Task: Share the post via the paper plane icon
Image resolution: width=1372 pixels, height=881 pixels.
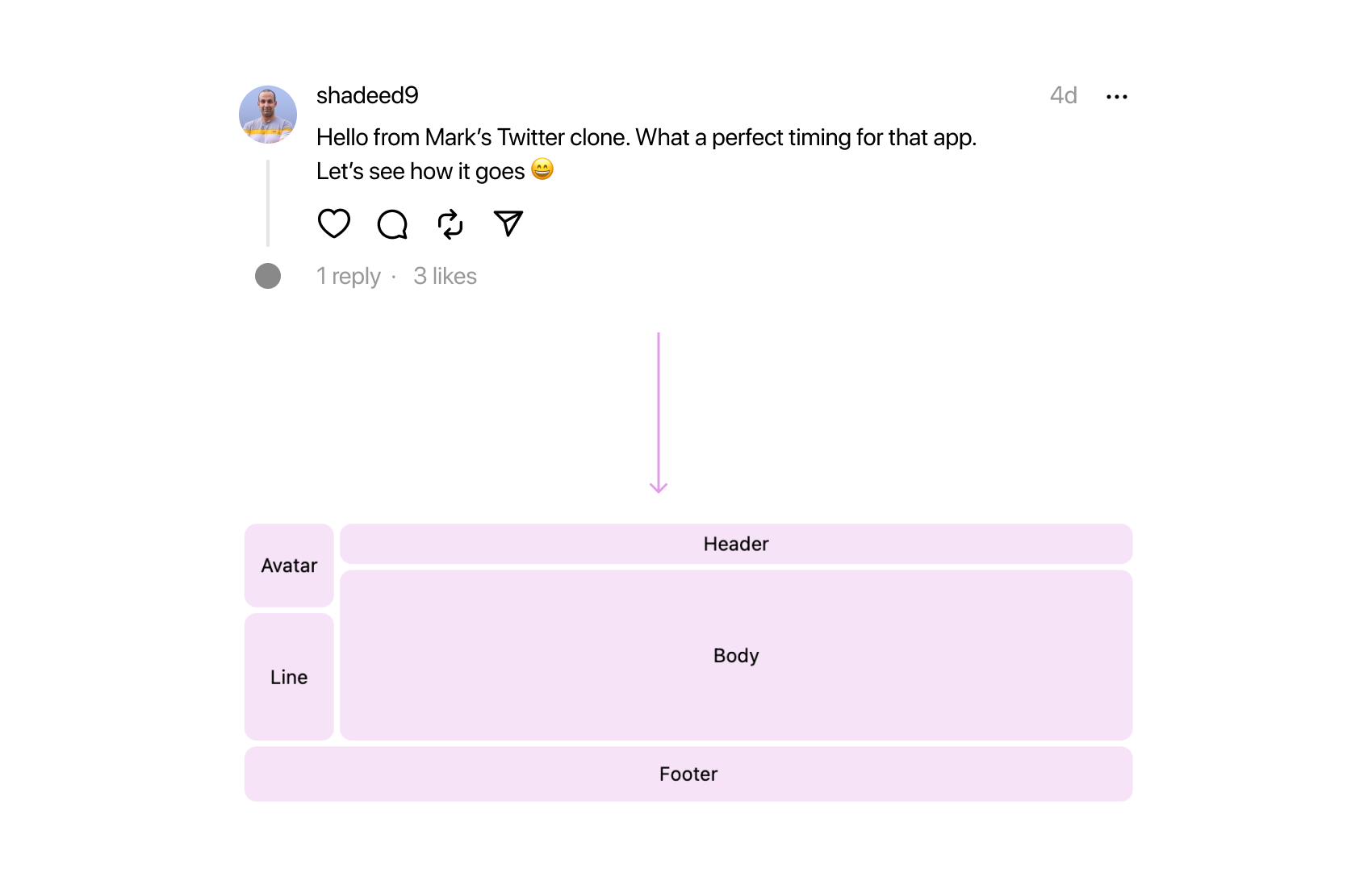Action: [x=508, y=223]
